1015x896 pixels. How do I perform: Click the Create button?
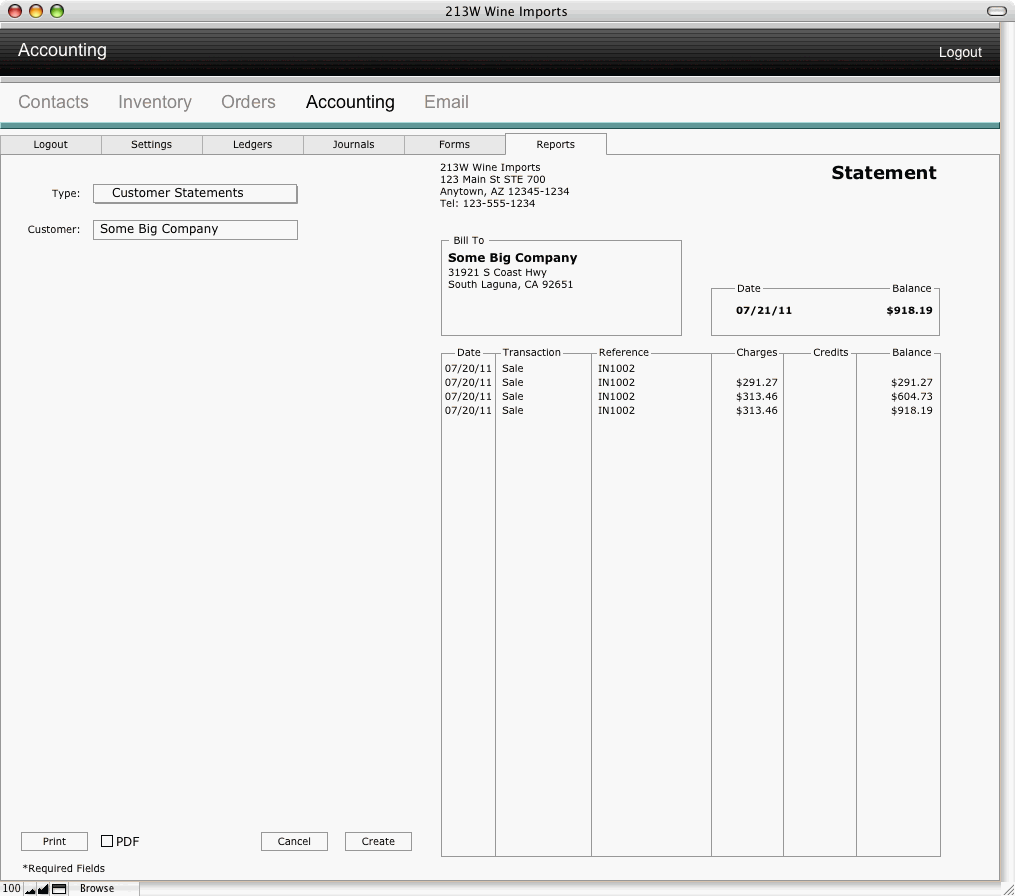(378, 841)
